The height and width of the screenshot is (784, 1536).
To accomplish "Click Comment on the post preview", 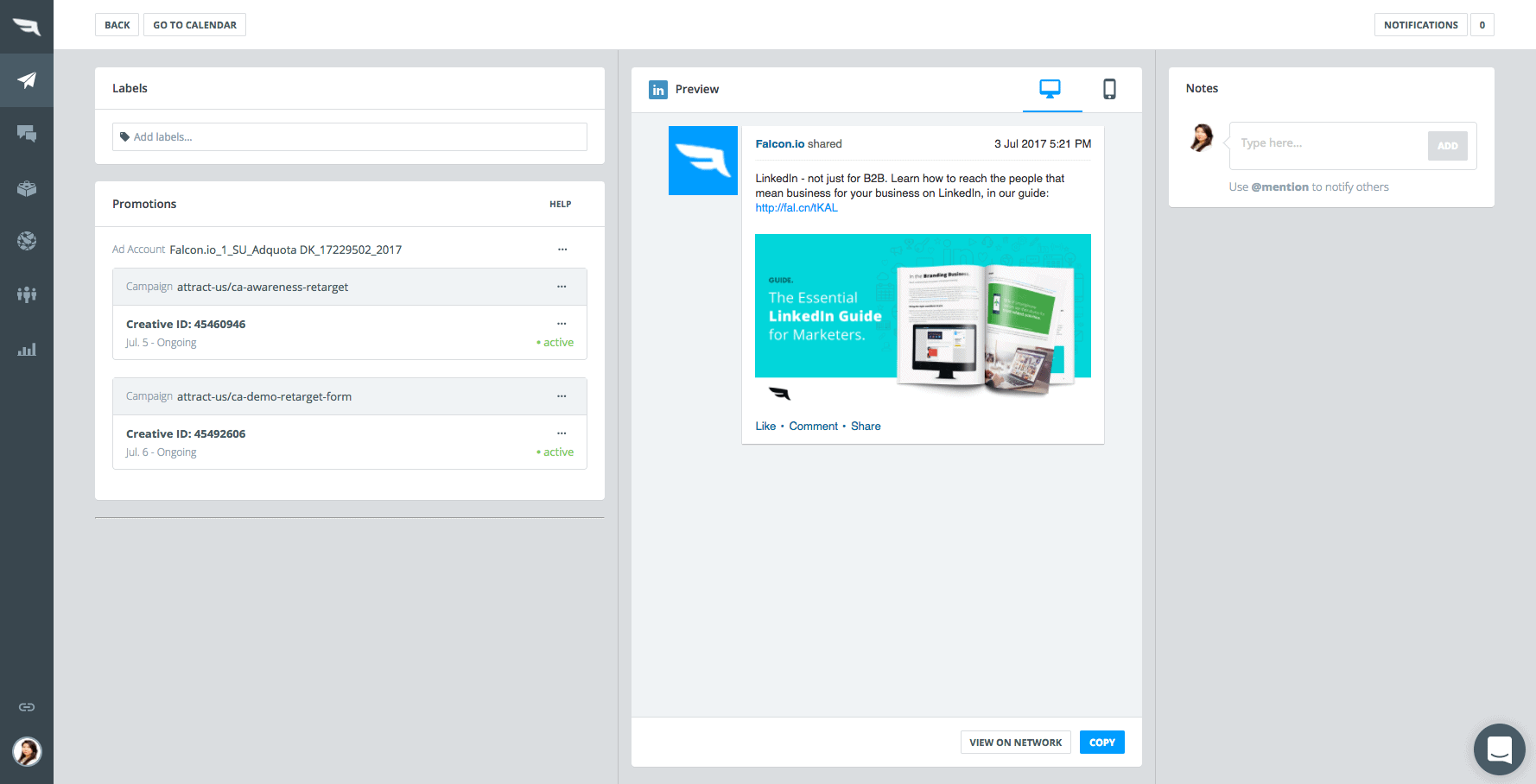I will [x=813, y=427].
